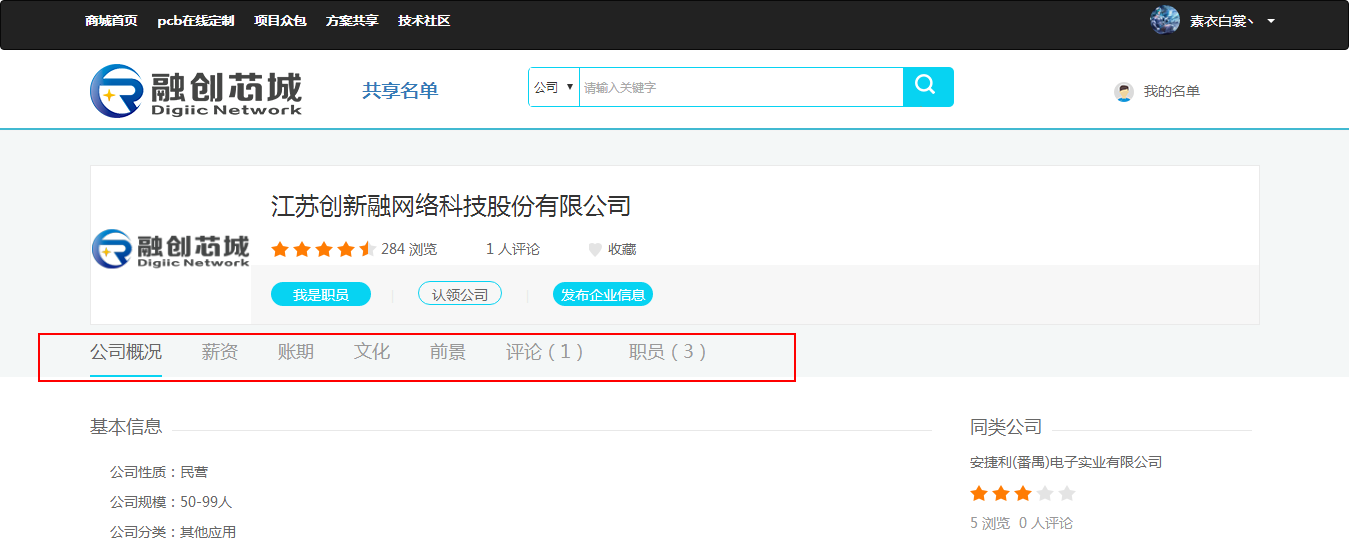Screen dimensions: 1349x539
Task: Open the 评论 (1) tab
Action: click(545, 352)
